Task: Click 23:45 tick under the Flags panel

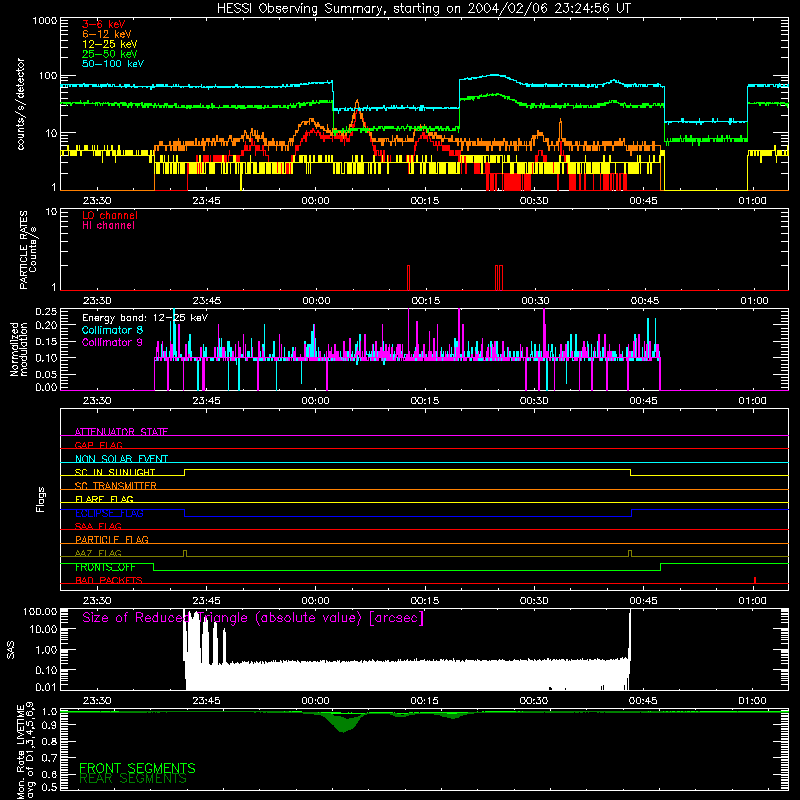Action: 206,601
